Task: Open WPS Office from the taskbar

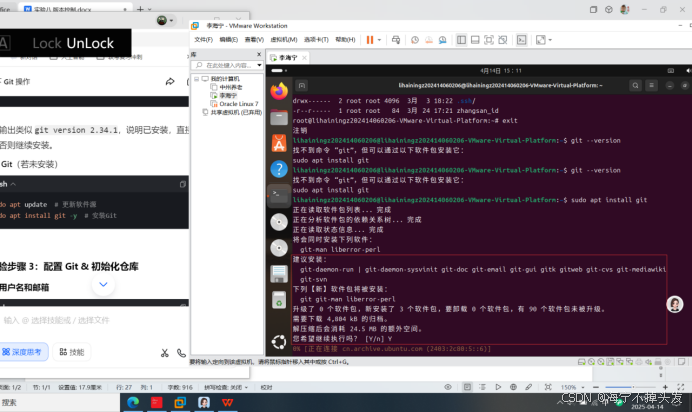Action: [x=228, y=402]
